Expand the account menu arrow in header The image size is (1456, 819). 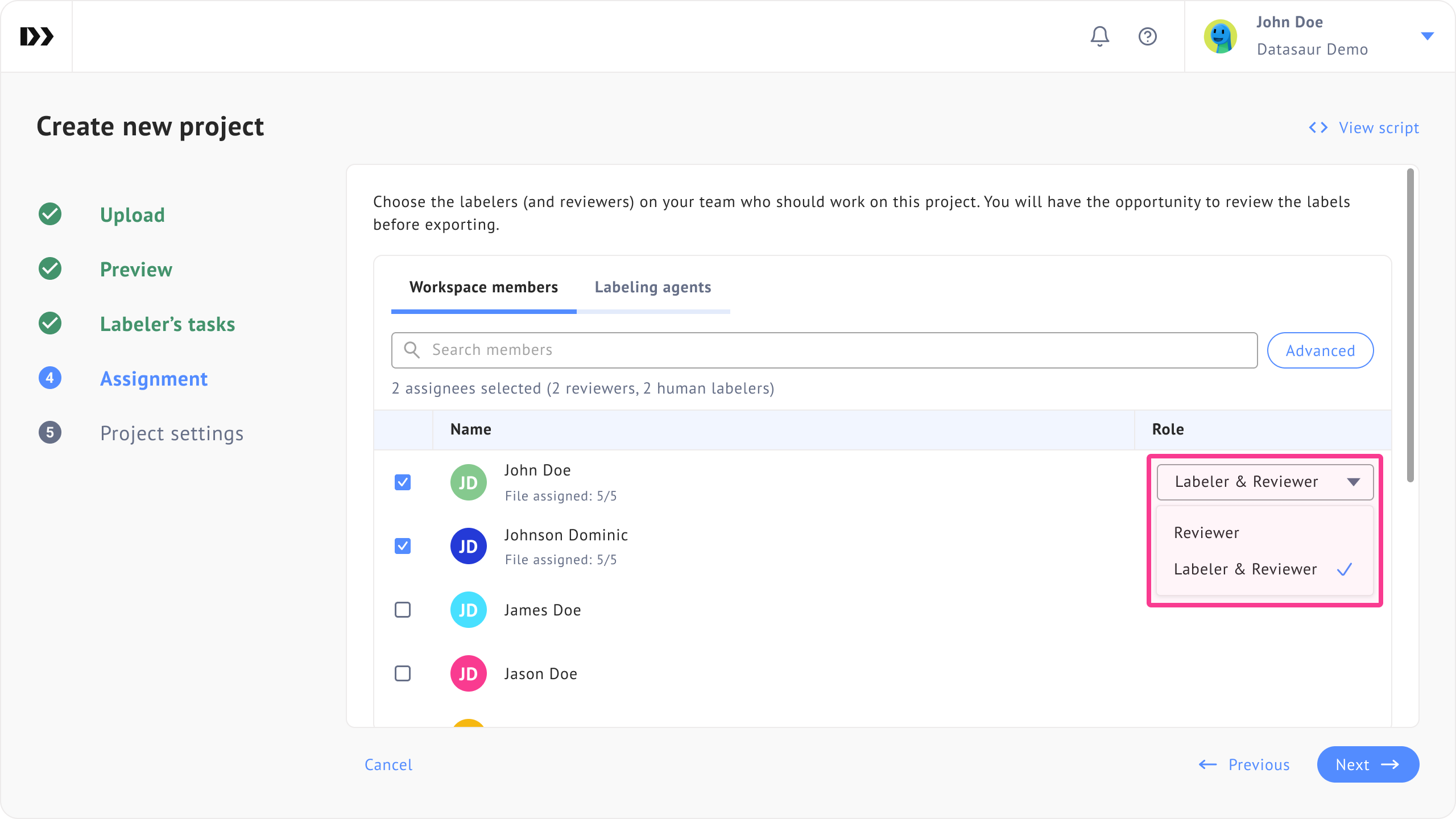(1427, 36)
